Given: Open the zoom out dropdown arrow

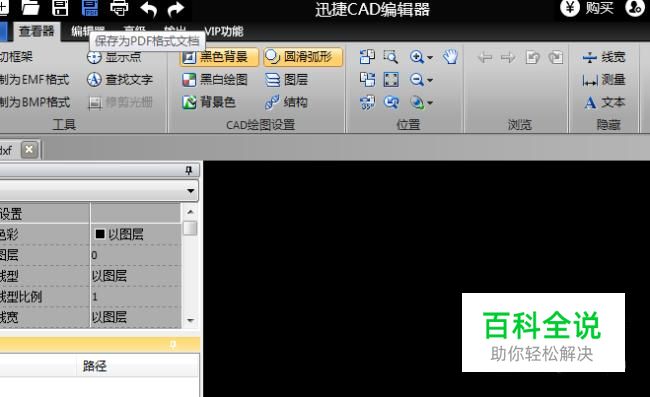Looking at the screenshot, I should click(430, 80).
